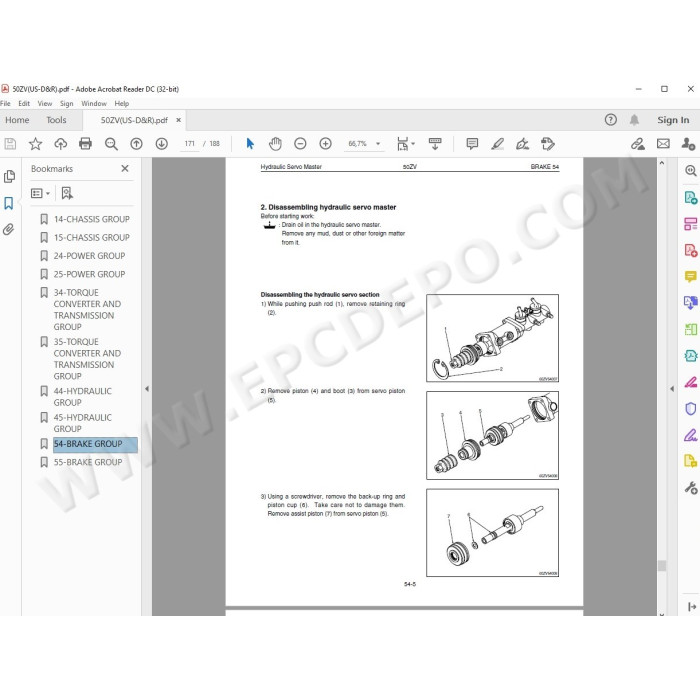Image resolution: width=700 pixels, height=700 pixels.
Task: Switch to the Tools tab
Action: pyautogui.click(x=56, y=120)
